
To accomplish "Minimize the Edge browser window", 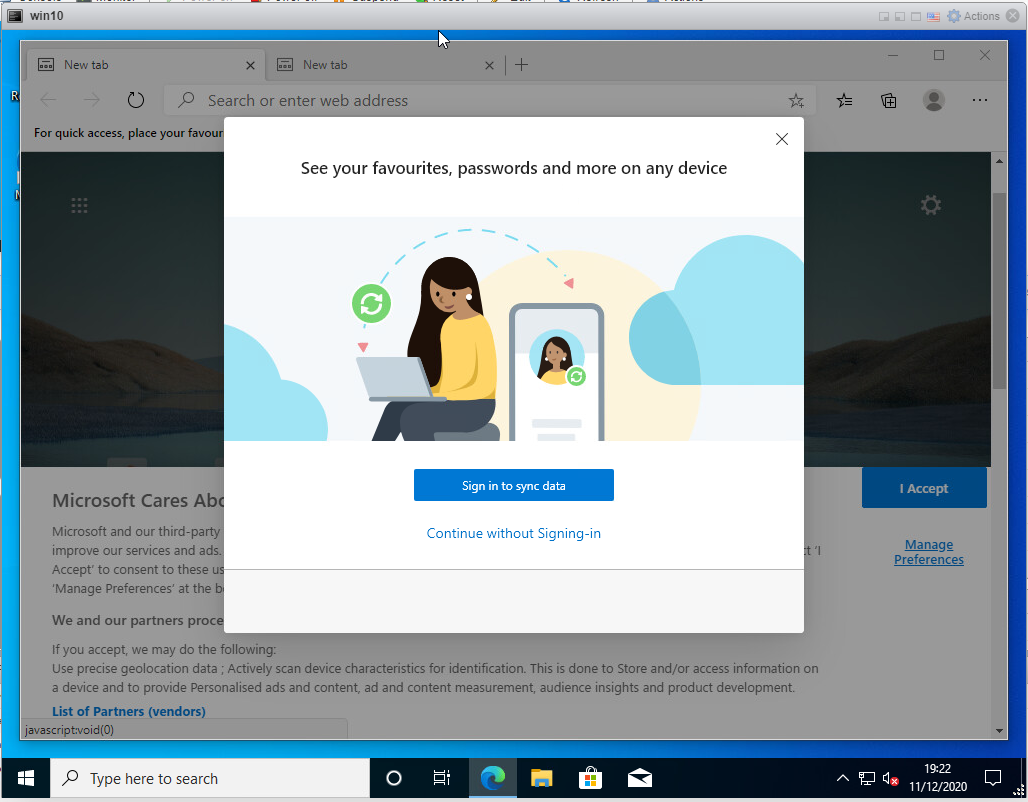I will click(x=892, y=55).
